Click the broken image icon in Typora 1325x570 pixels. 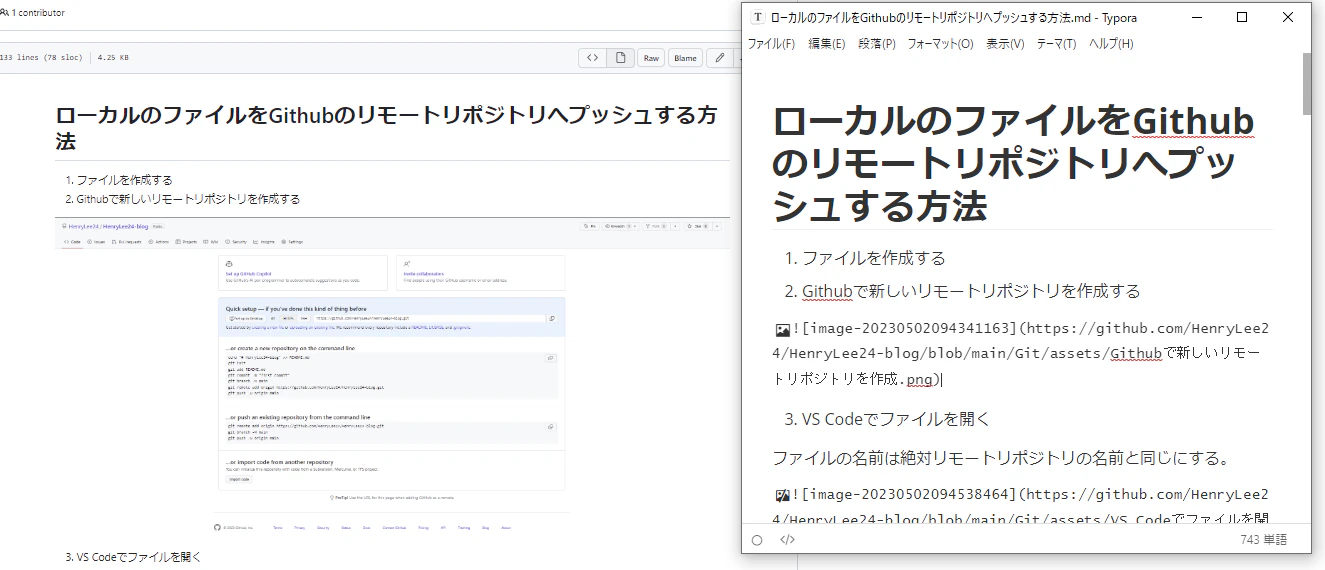(782, 494)
